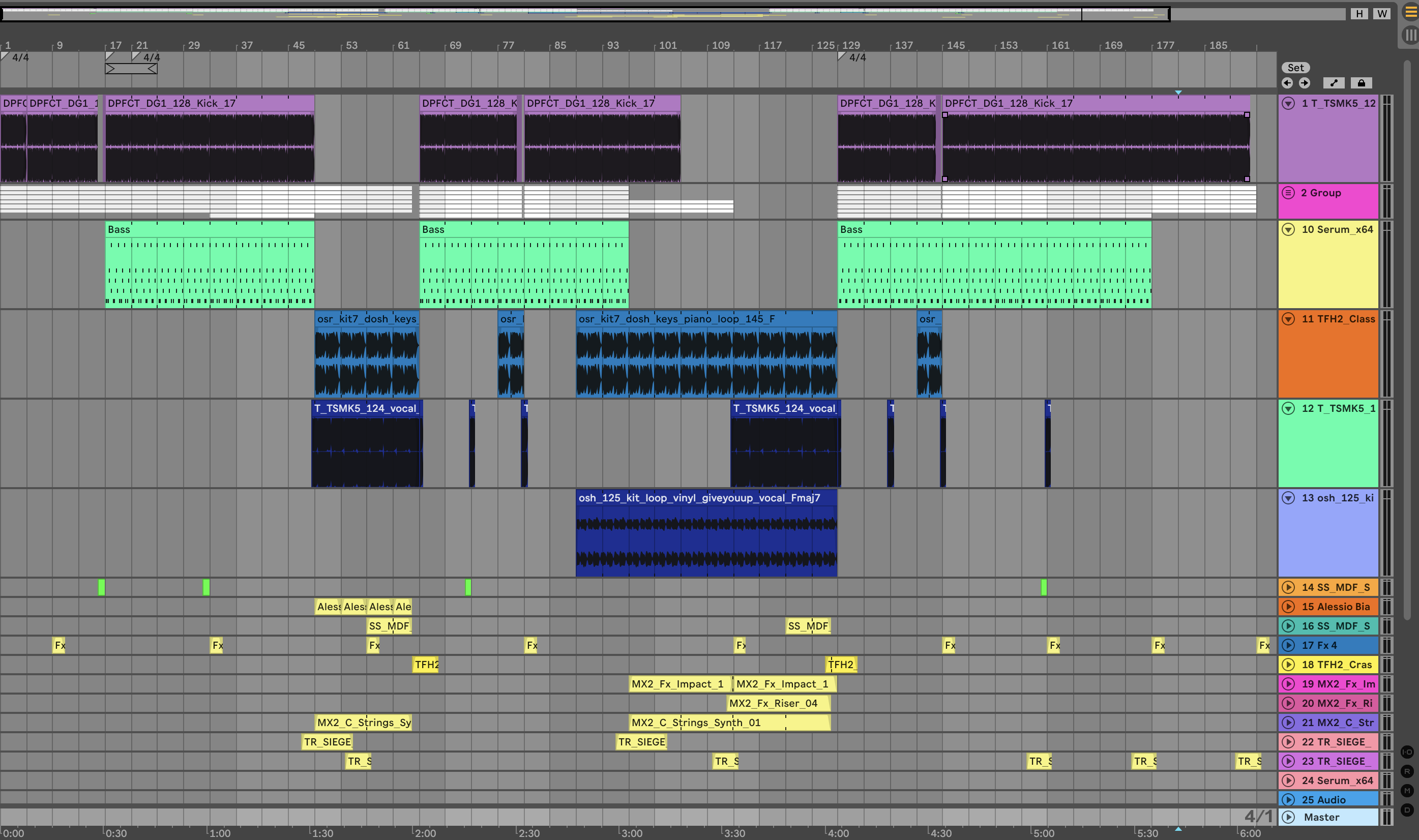Viewport: 1419px width, 840px height.
Task: Click the 3:00 mark on time ruler
Action: pyautogui.click(x=631, y=833)
